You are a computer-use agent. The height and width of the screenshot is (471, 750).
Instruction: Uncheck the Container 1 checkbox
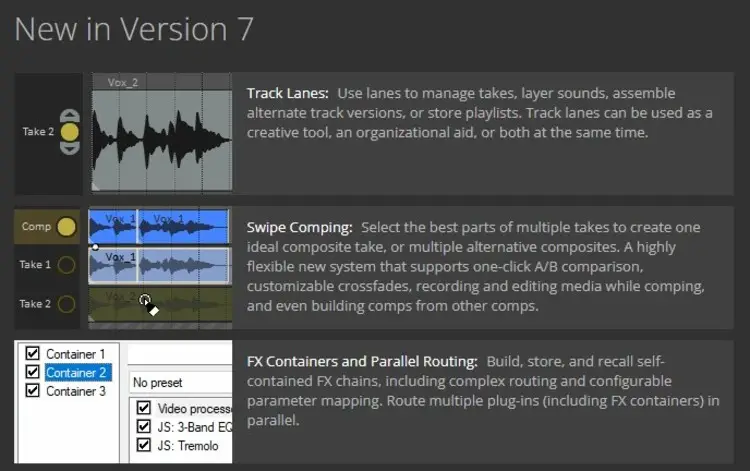(33, 353)
